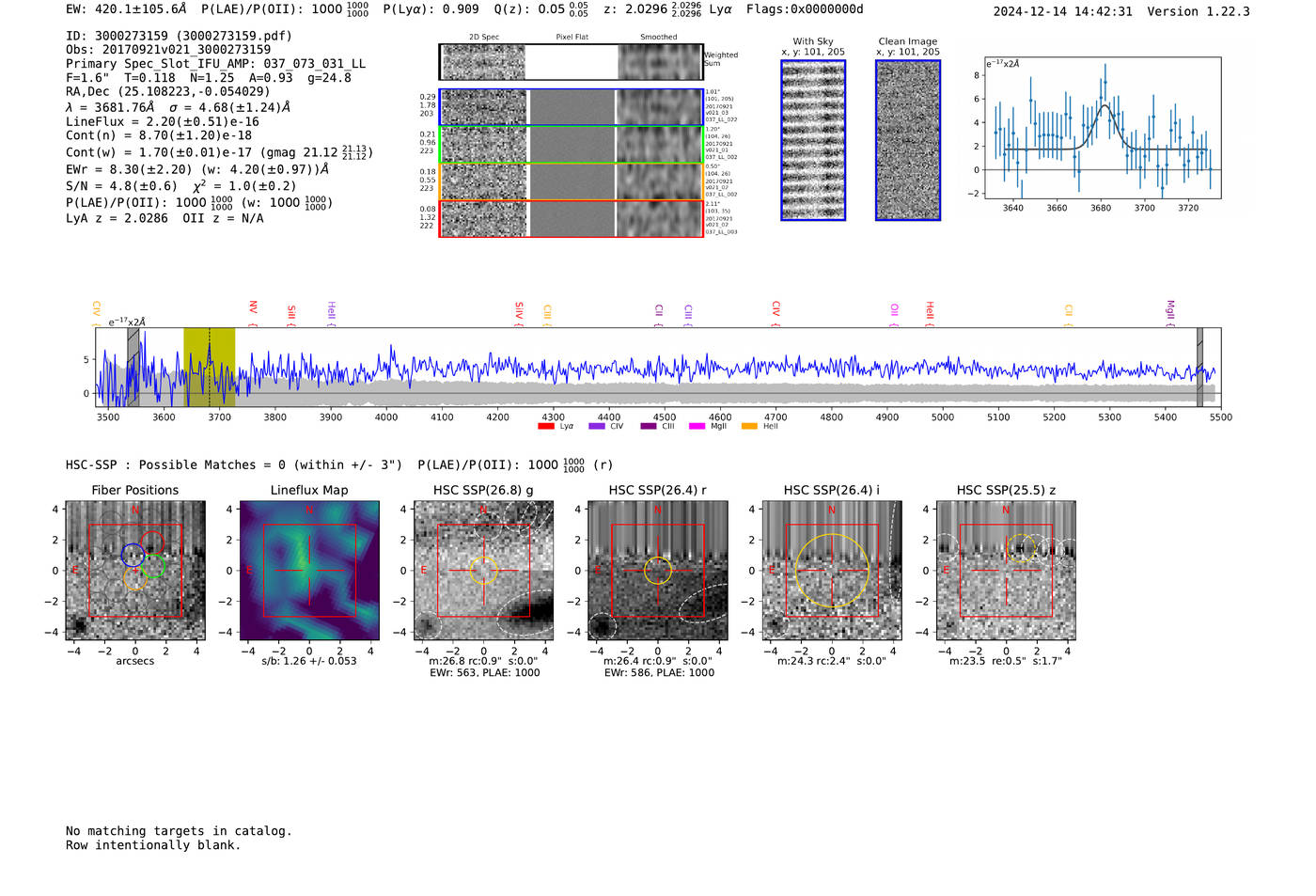Click the CIV purple legend swatch
The height and width of the screenshot is (896, 1316).
pyautogui.click(x=596, y=427)
